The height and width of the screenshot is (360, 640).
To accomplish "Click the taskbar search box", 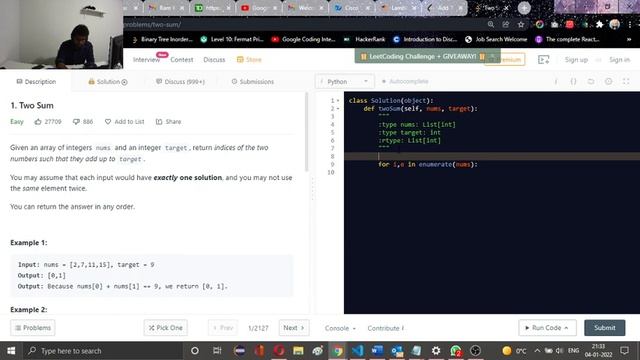I will pyautogui.click(x=103, y=351).
